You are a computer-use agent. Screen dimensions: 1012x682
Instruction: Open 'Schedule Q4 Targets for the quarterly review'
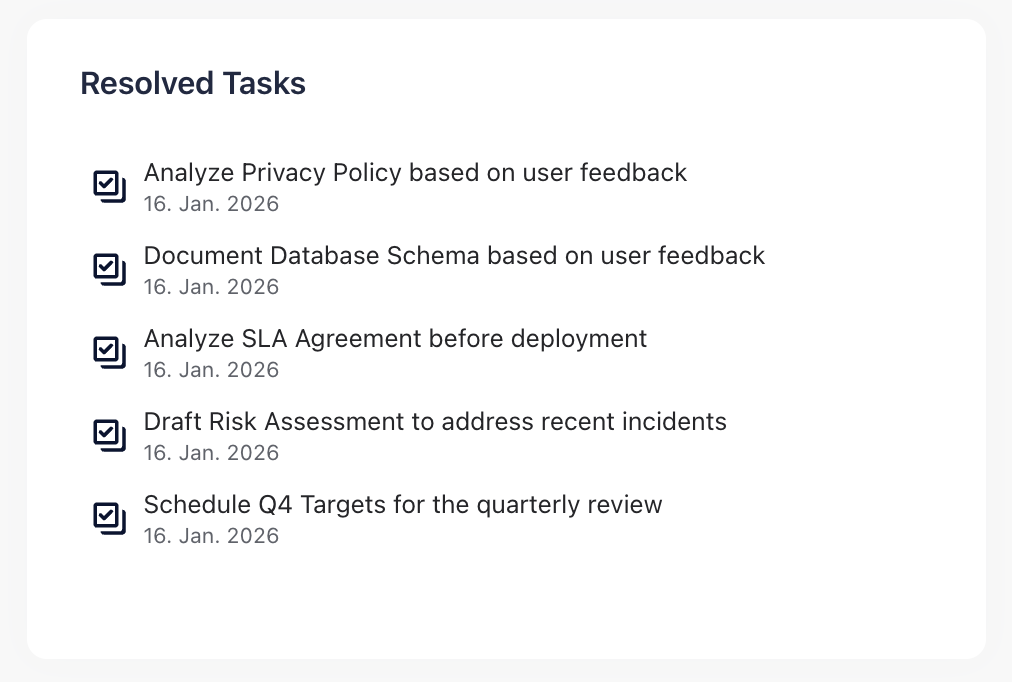point(403,505)
